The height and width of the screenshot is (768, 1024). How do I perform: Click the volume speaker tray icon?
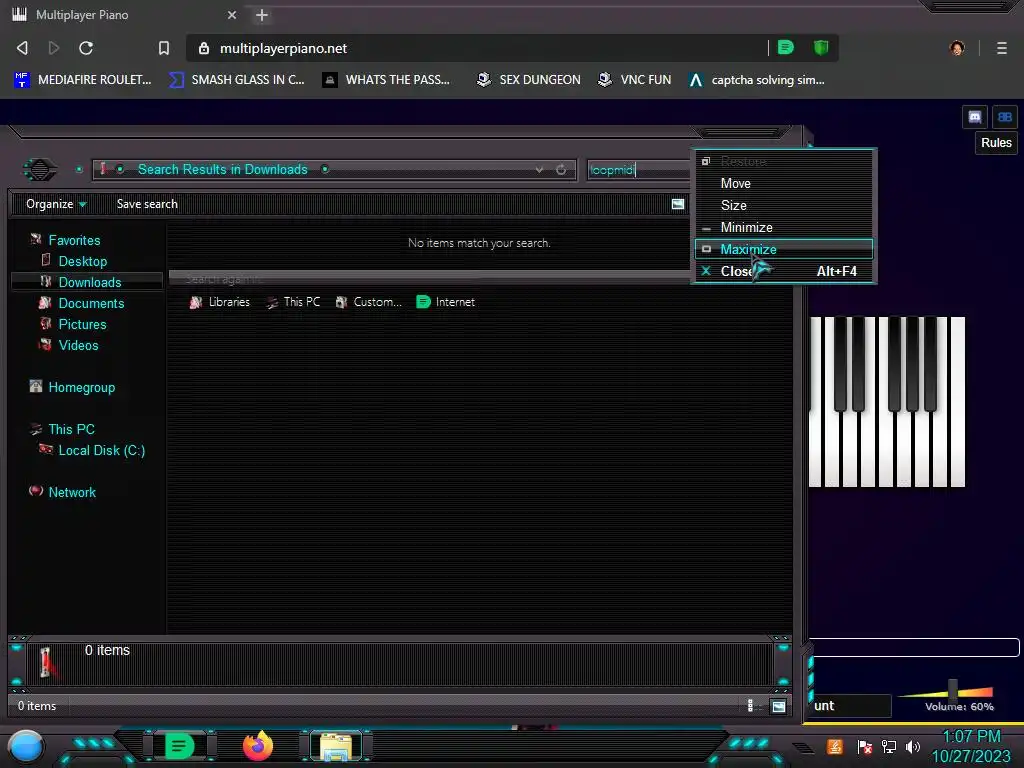(x=913, y=747)
